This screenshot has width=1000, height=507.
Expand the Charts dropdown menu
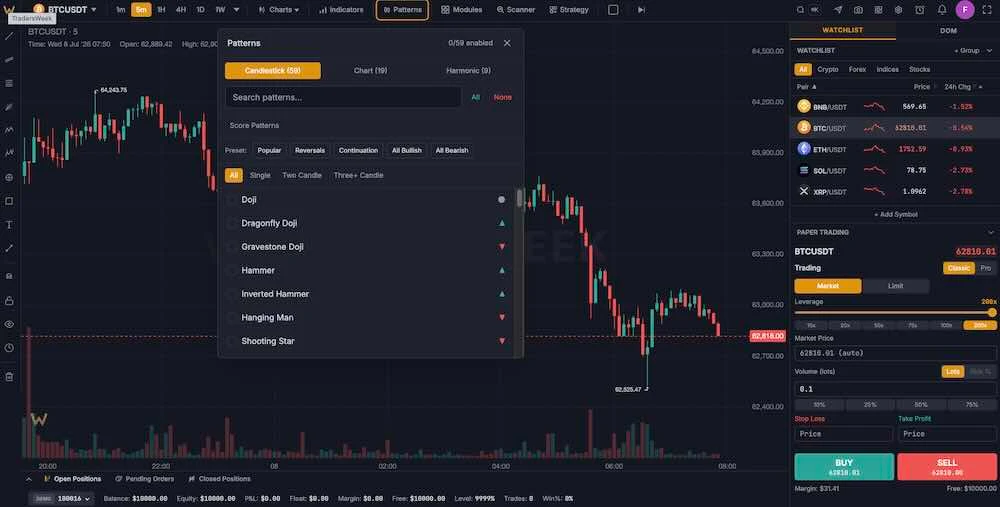pyautogui.click(x=279, y=10)
